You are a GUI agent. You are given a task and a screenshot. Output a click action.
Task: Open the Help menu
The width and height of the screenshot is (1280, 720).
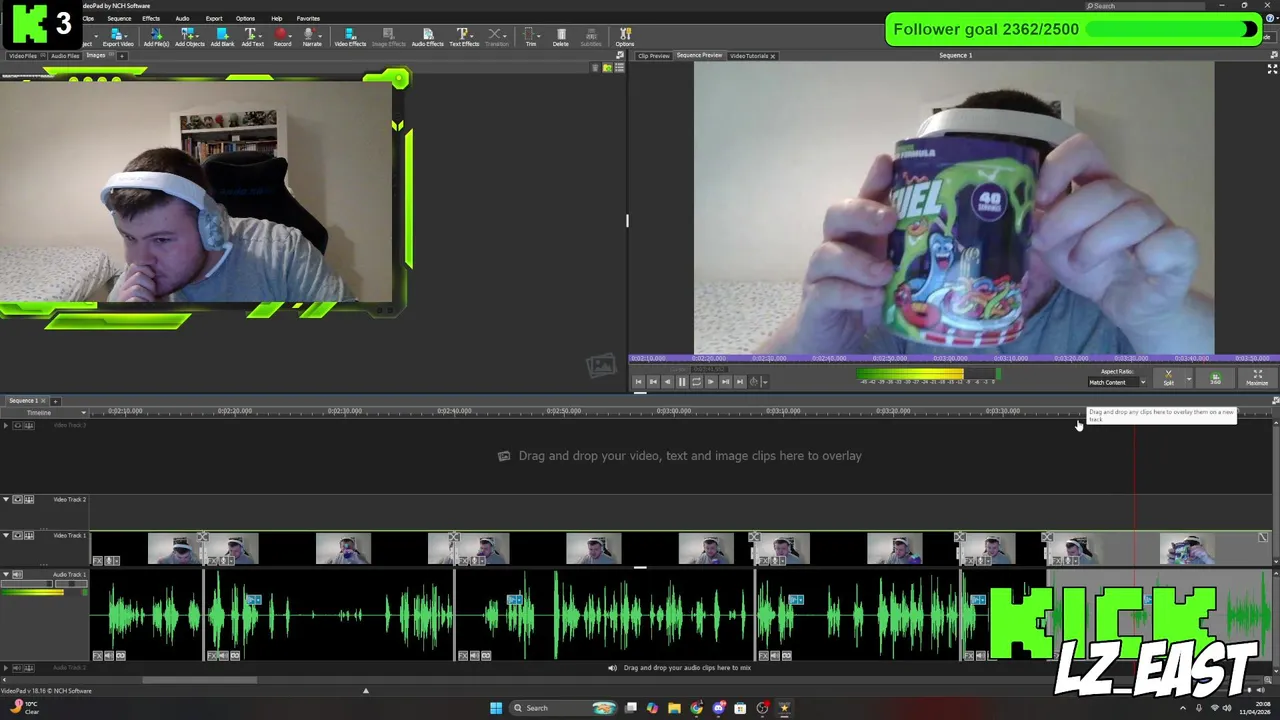pyautogui.click(x=277, y=18)
